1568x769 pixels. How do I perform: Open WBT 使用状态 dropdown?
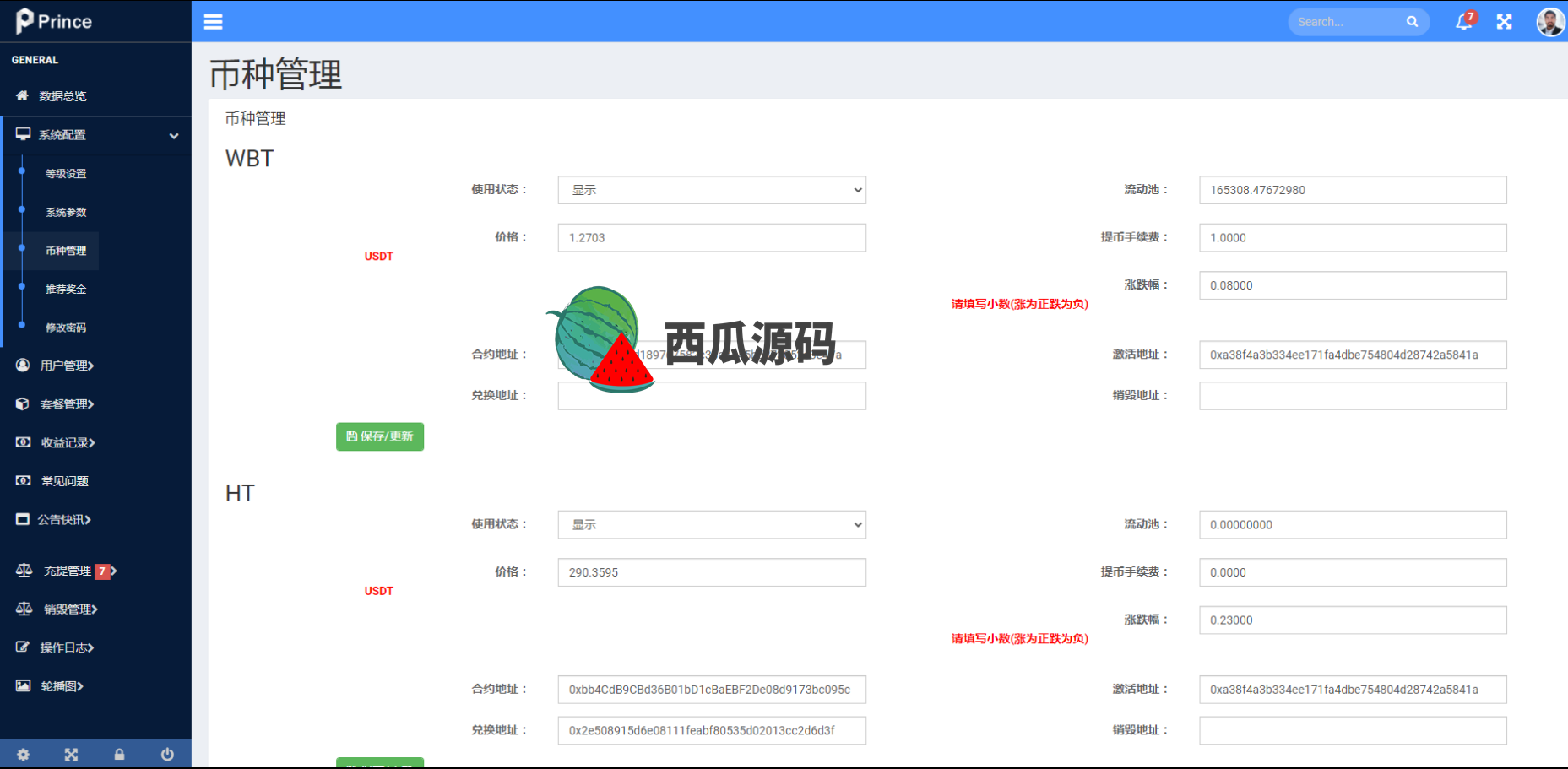coord(712,190)
